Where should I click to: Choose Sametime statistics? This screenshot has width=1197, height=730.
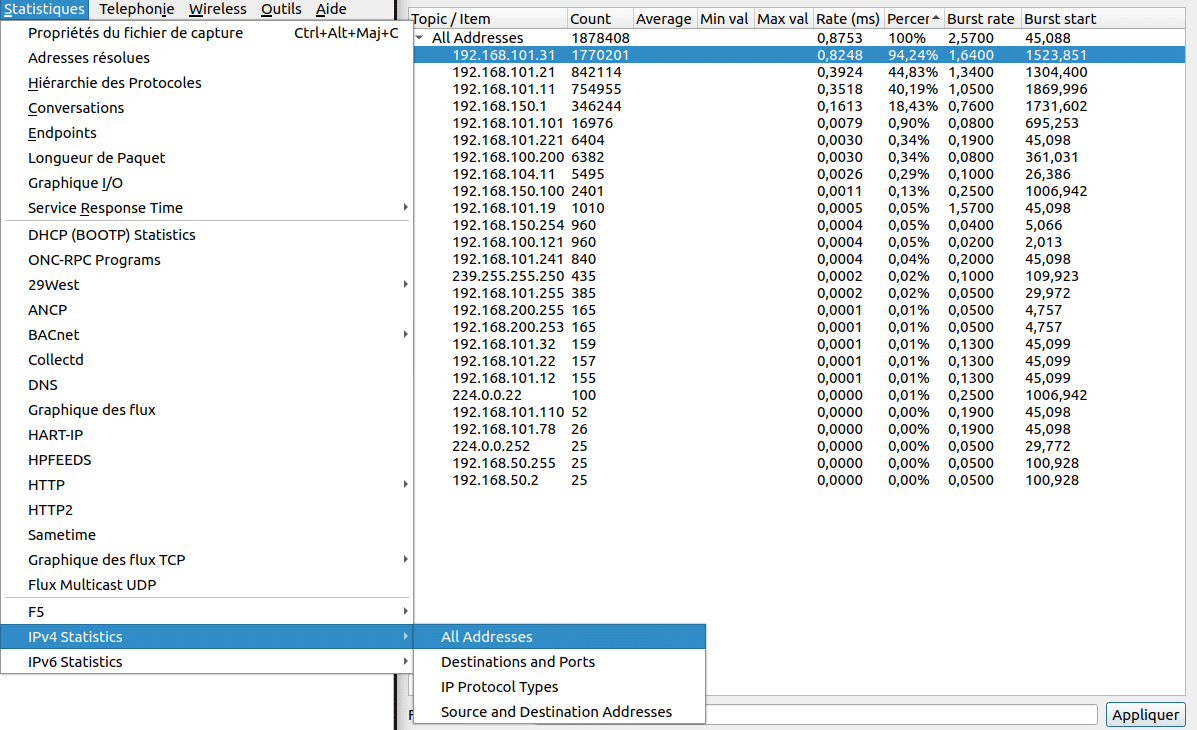click(207, 535)
